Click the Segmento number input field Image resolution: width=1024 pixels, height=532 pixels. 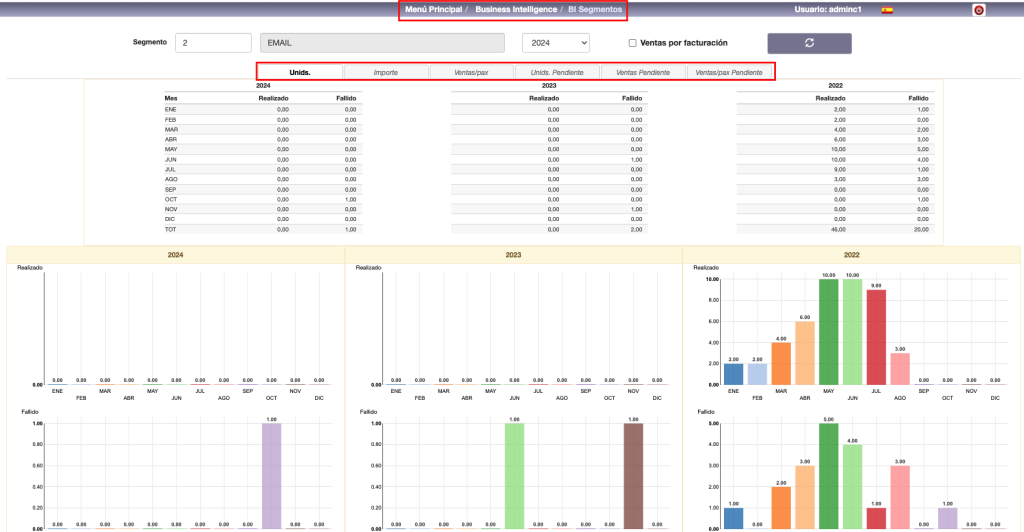(x=213, y=43)
